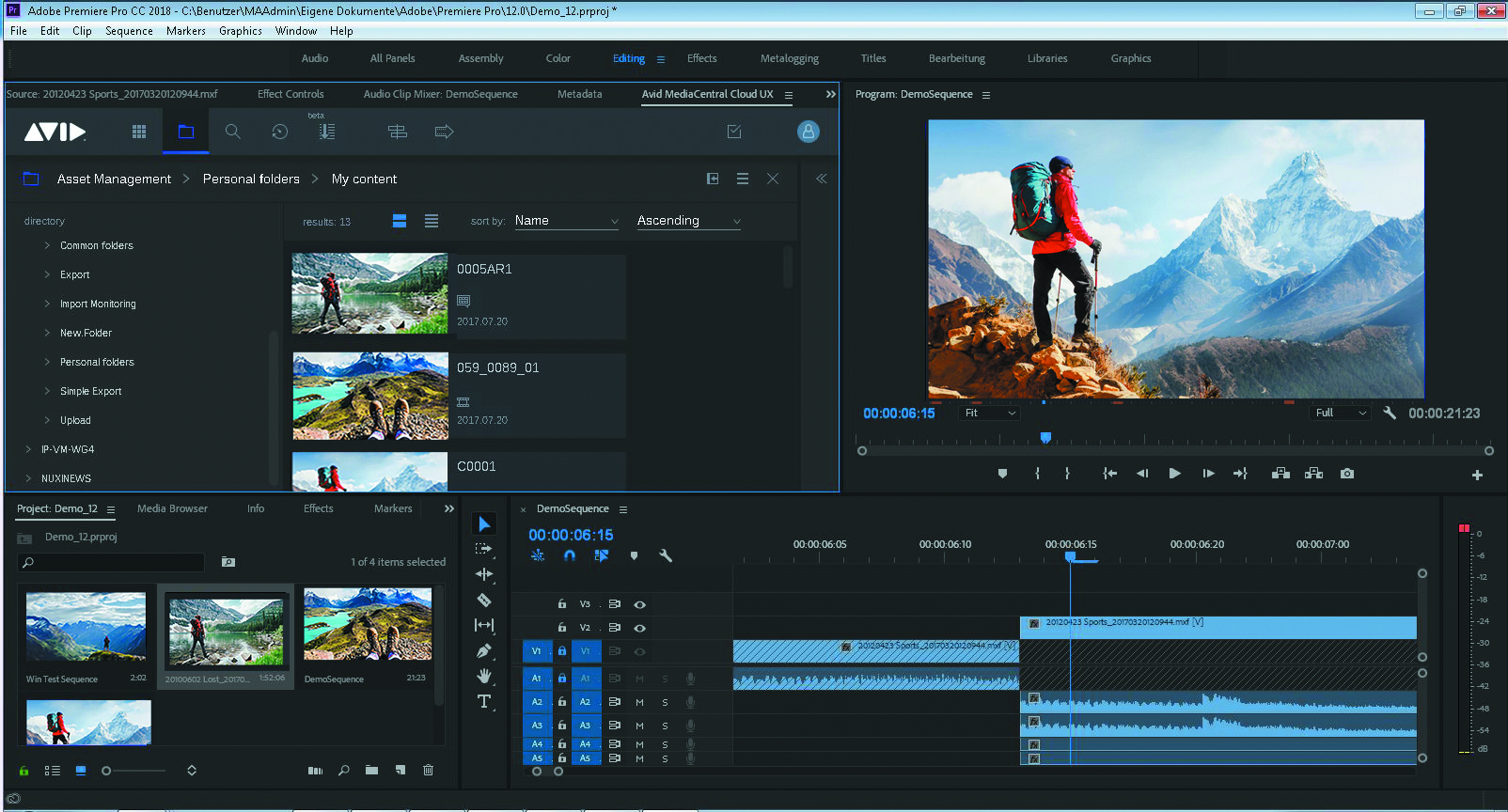Image resolution: width=1508 pixels, height=812 pixels.
Task: Open the Full playback resolution dropdown
Action: point(1341,413)
